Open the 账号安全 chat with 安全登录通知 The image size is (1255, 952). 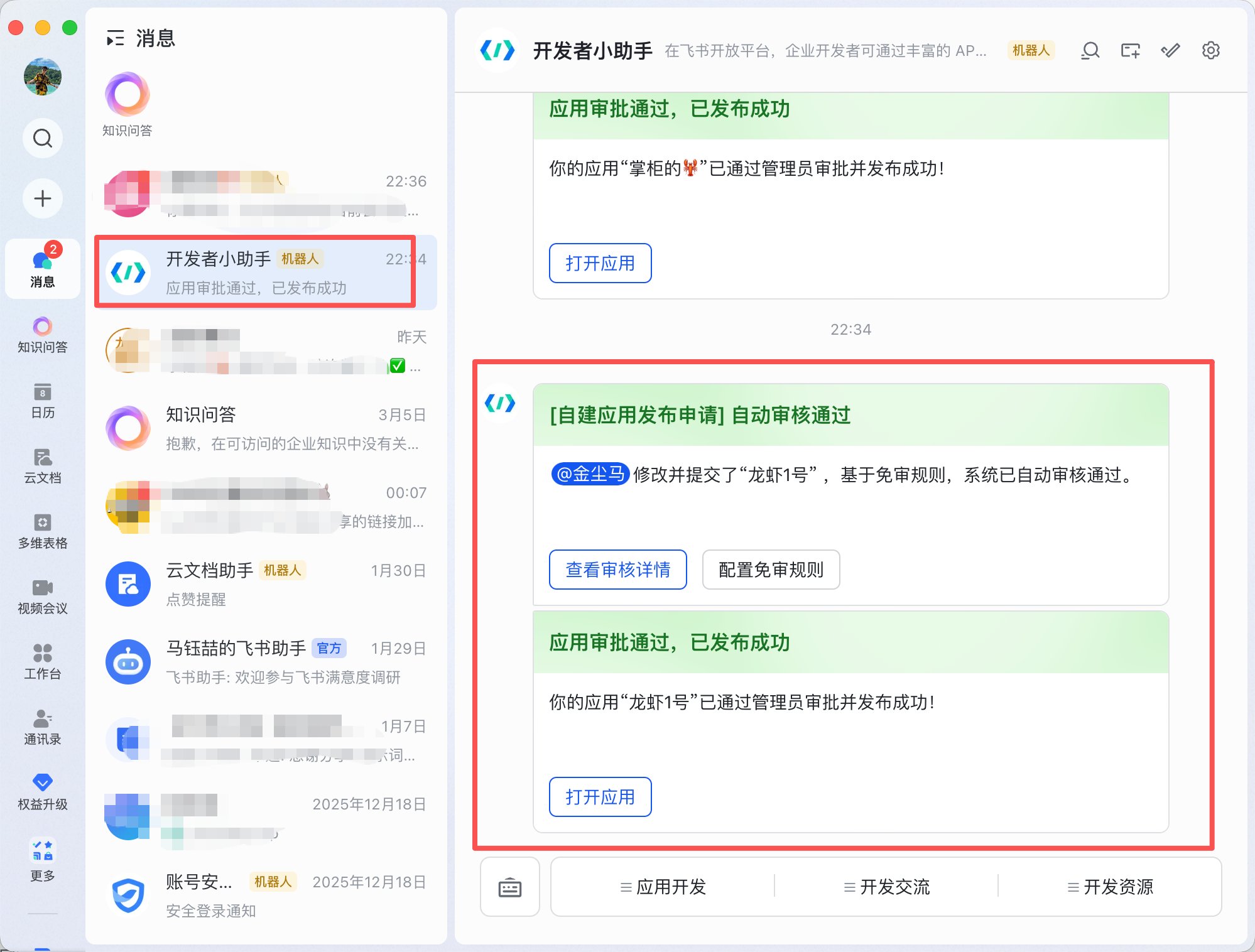point(266,895)
